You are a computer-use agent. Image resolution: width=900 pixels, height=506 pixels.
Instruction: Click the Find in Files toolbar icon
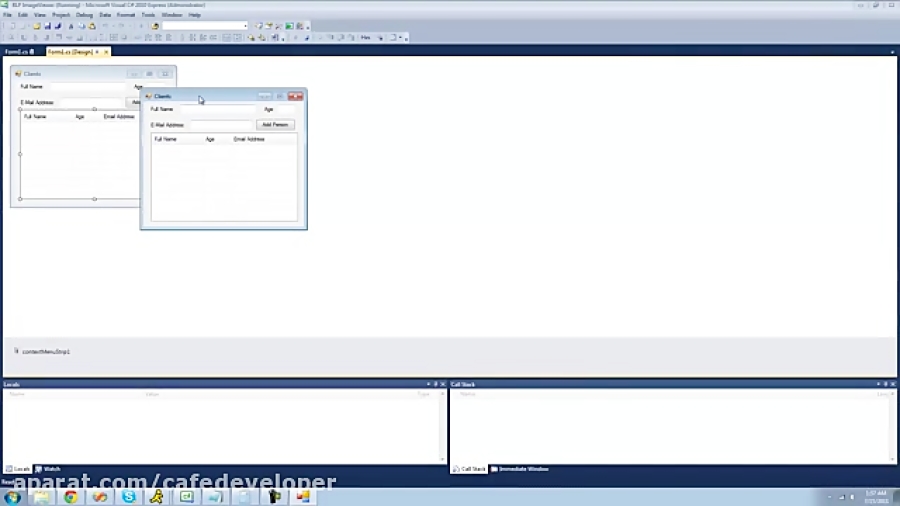click(155, 26)
